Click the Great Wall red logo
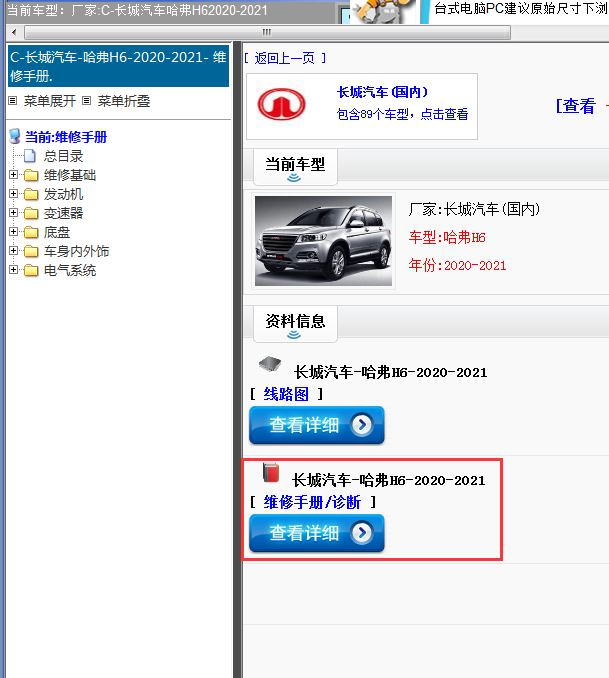Image resolution: width=609 pixels, height=678 pixels. [x=282, y=104]
